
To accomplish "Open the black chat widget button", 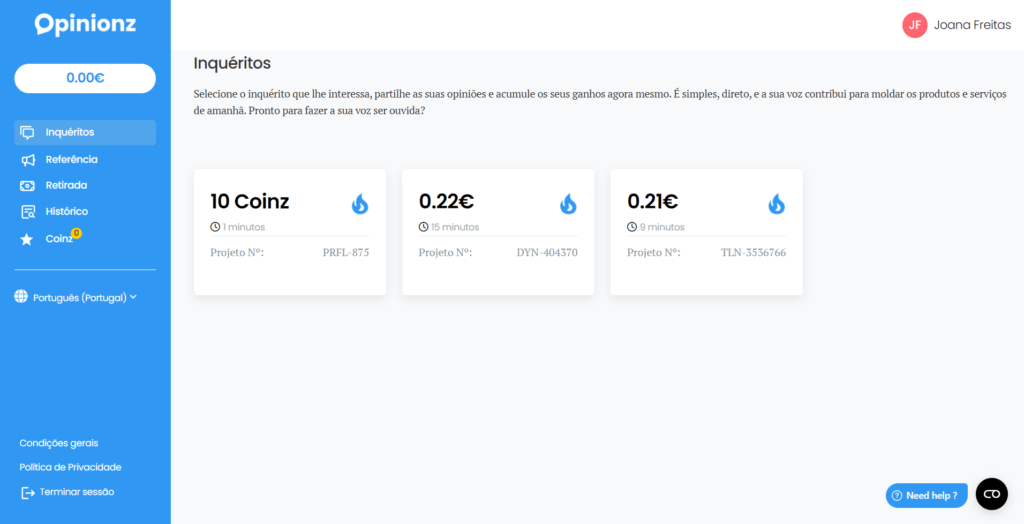I will pyautogui.click(x=991, y=494).
